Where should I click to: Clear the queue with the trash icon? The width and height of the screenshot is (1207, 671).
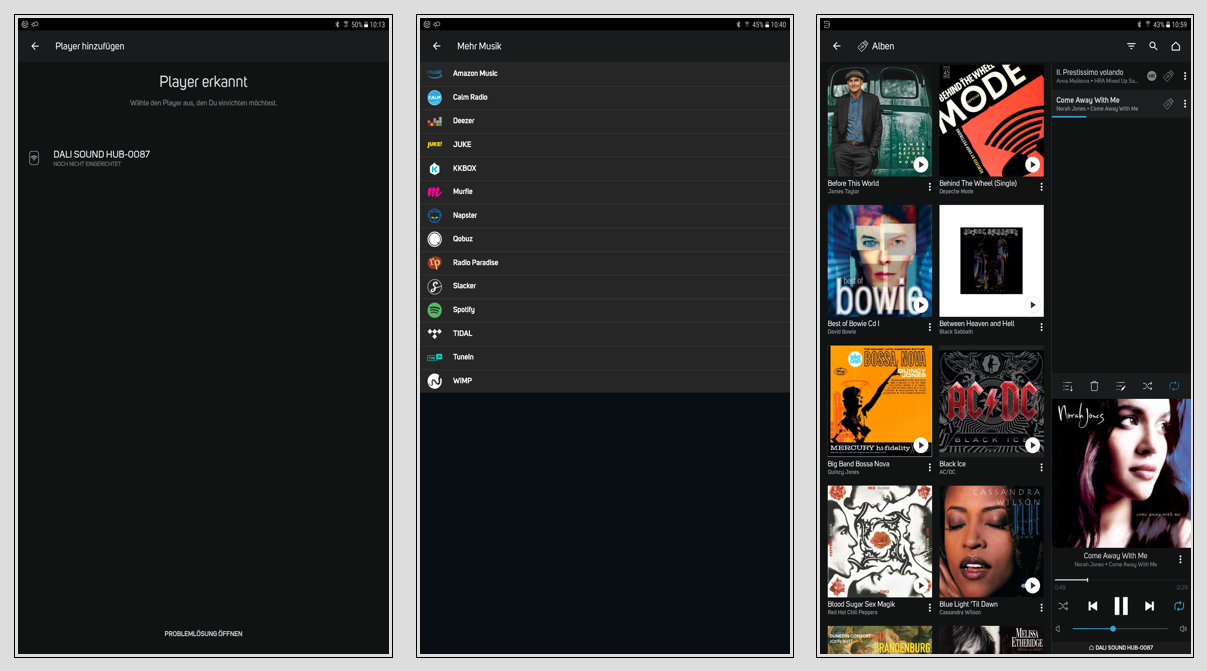click(1094, 386)
